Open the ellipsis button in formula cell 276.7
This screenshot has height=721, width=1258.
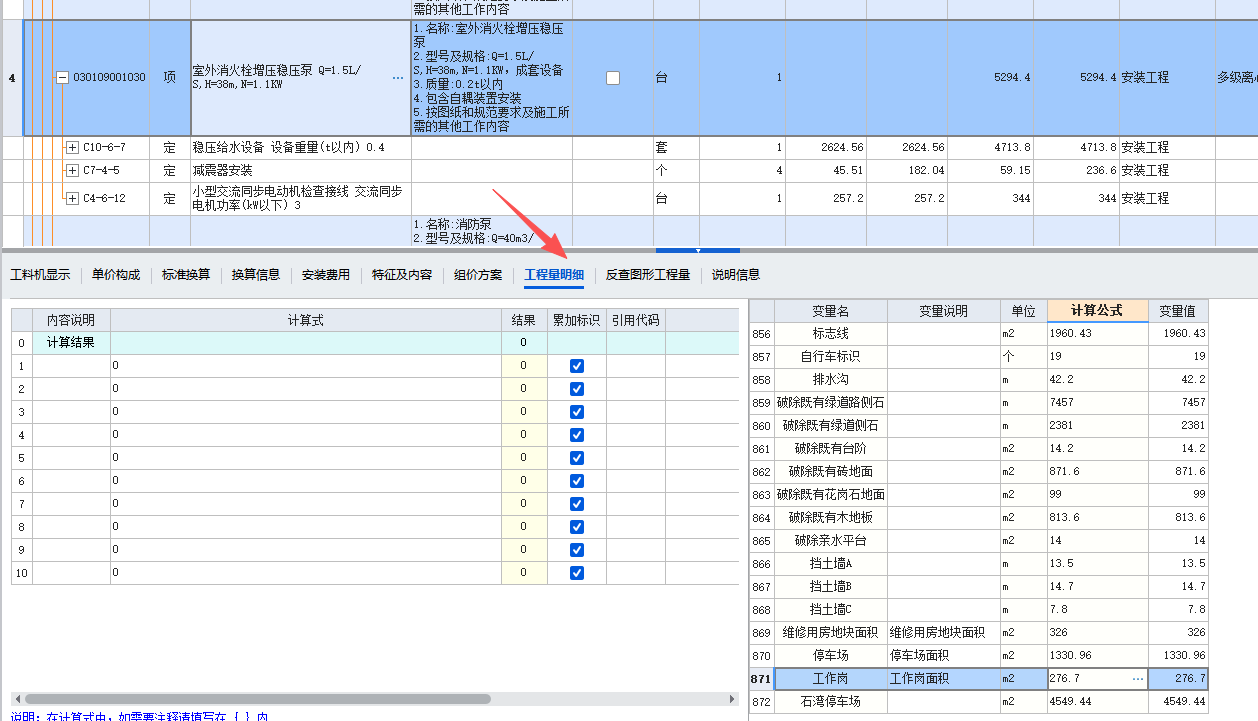pos(1137,679)
